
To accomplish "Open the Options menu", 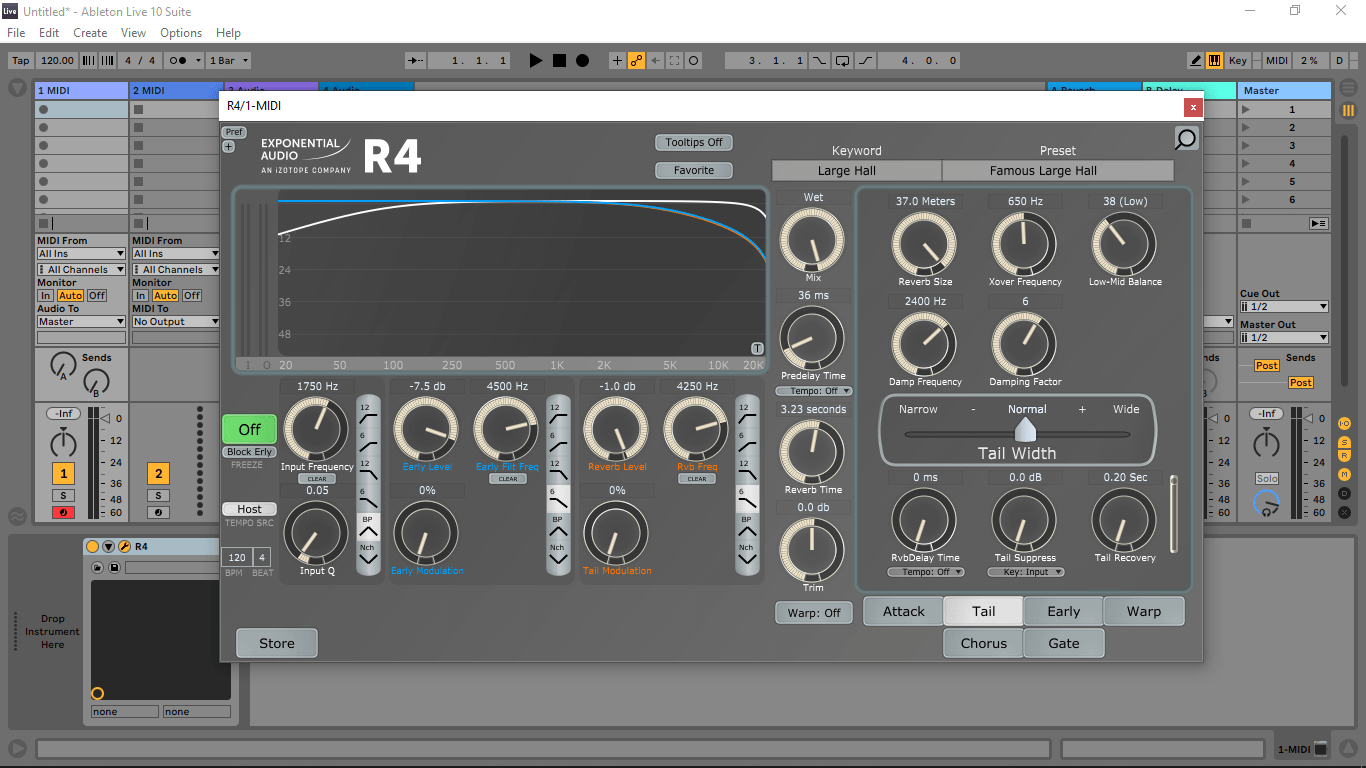I will click(181, 33).
